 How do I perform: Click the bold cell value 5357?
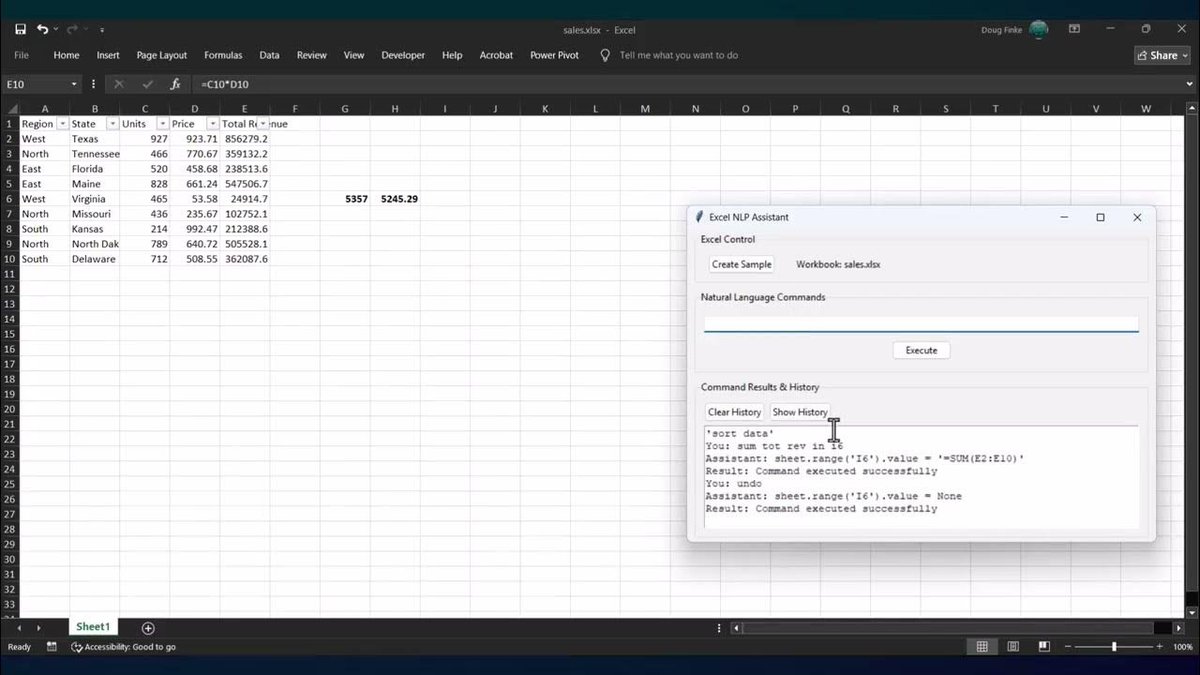[345, 199]
